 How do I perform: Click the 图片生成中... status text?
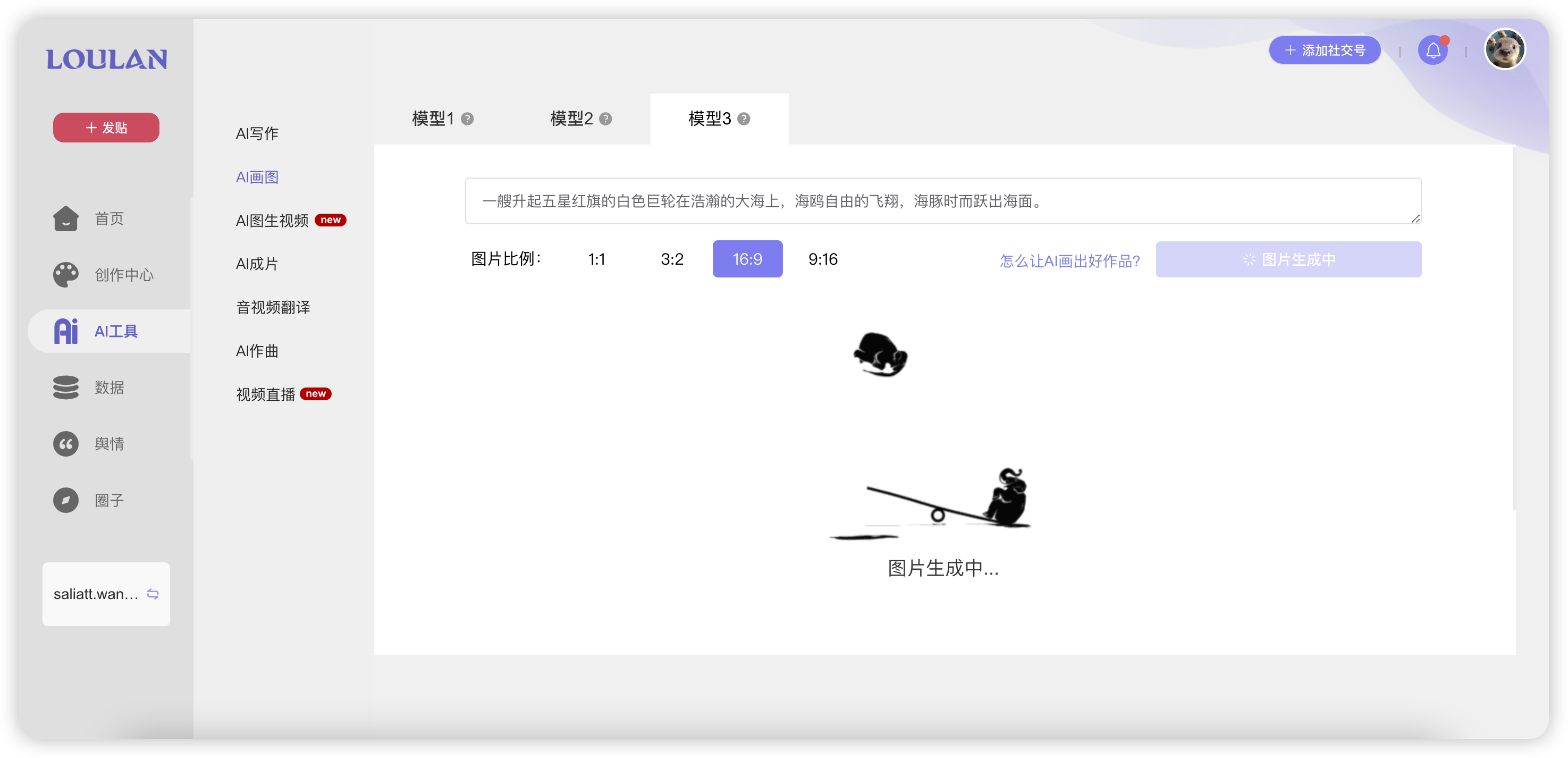pyautogui.click(x=943, y=567)
